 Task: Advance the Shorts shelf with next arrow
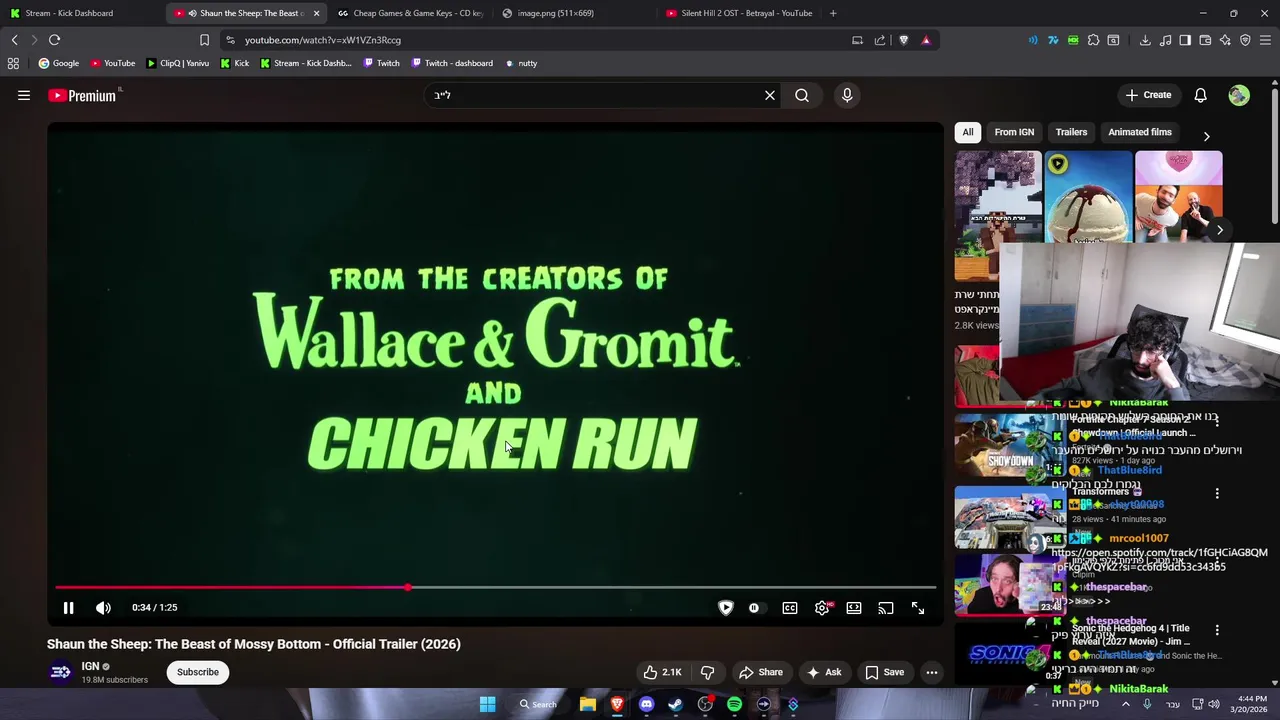point(1219,230)
